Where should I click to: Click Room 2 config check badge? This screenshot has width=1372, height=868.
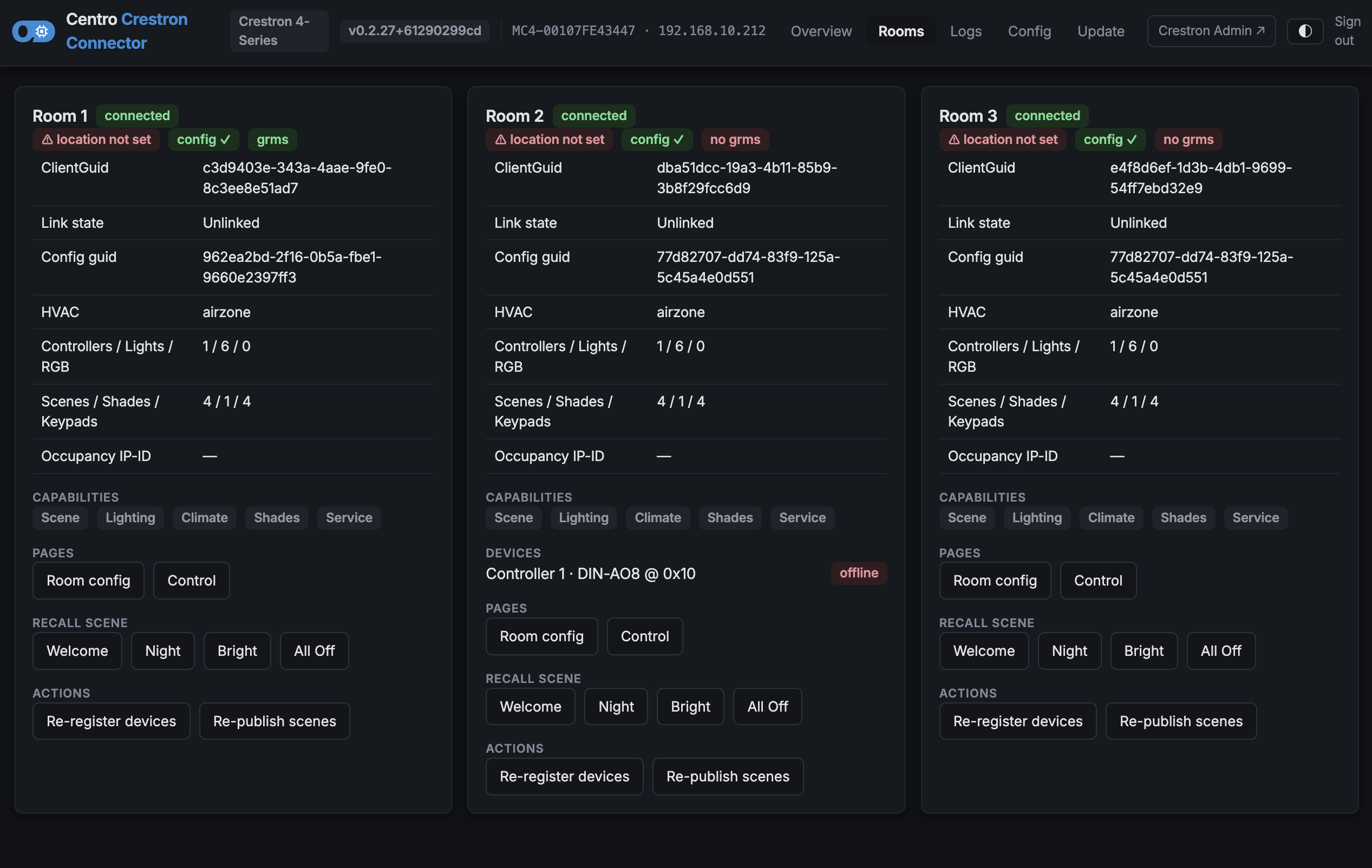coord(657,140)
